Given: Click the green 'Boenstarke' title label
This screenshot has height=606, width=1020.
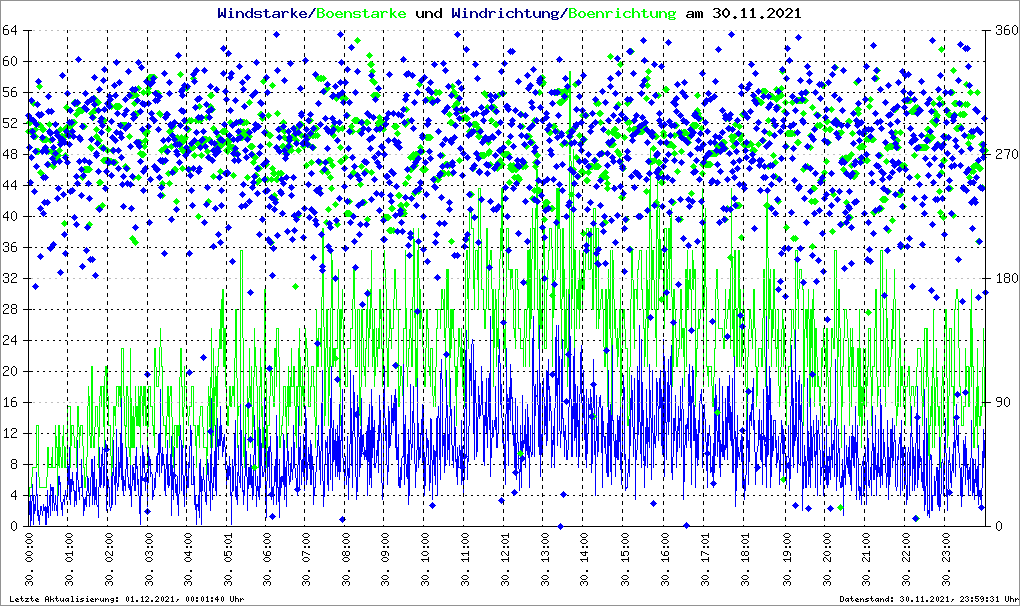Looking at the screenshot, I should click(361, 14).
